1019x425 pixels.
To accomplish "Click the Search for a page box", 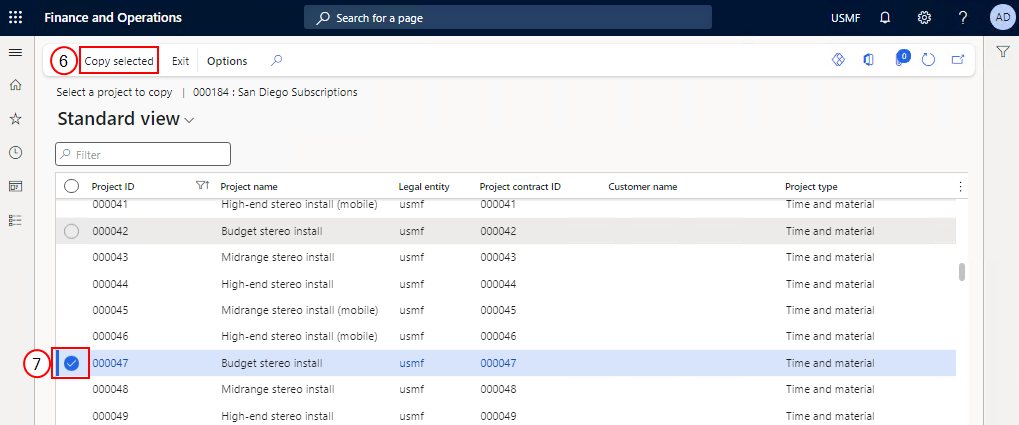I will (508, 18).
